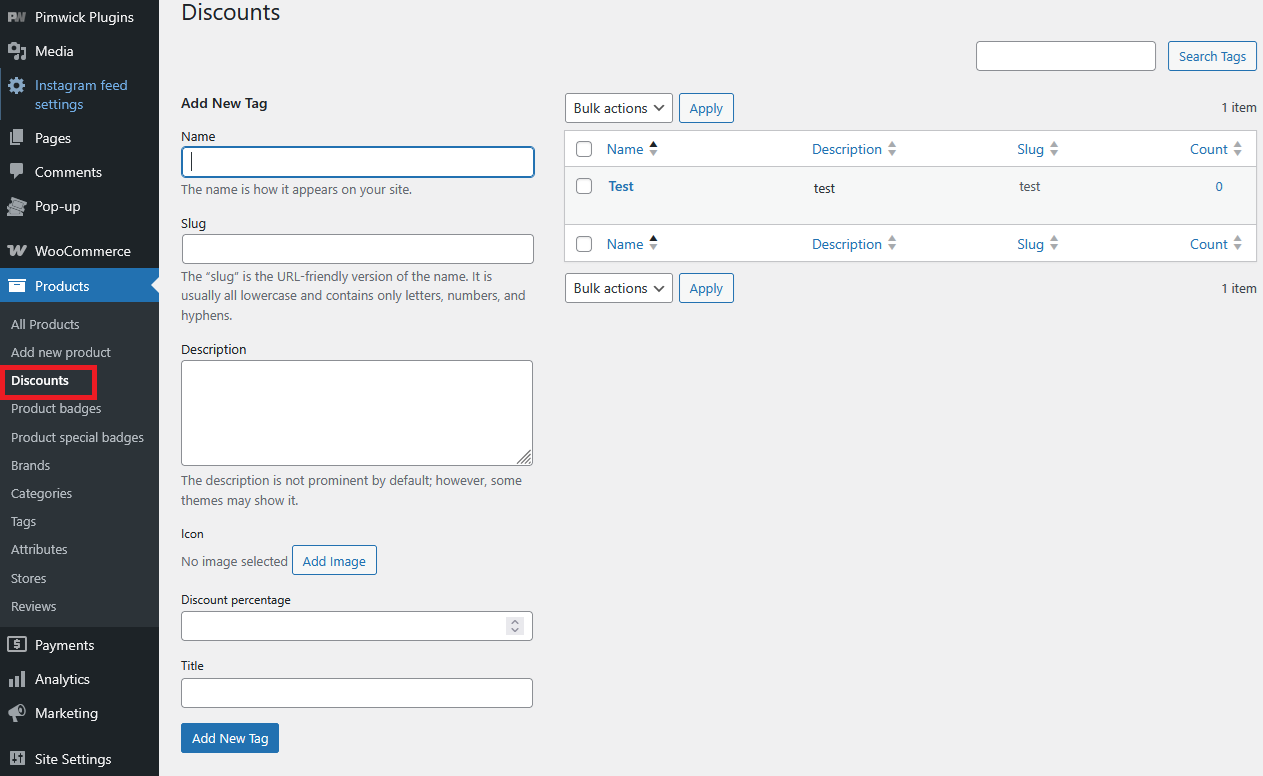
Task: Open Add new product submenu item
Action: [x=61, y=352]
